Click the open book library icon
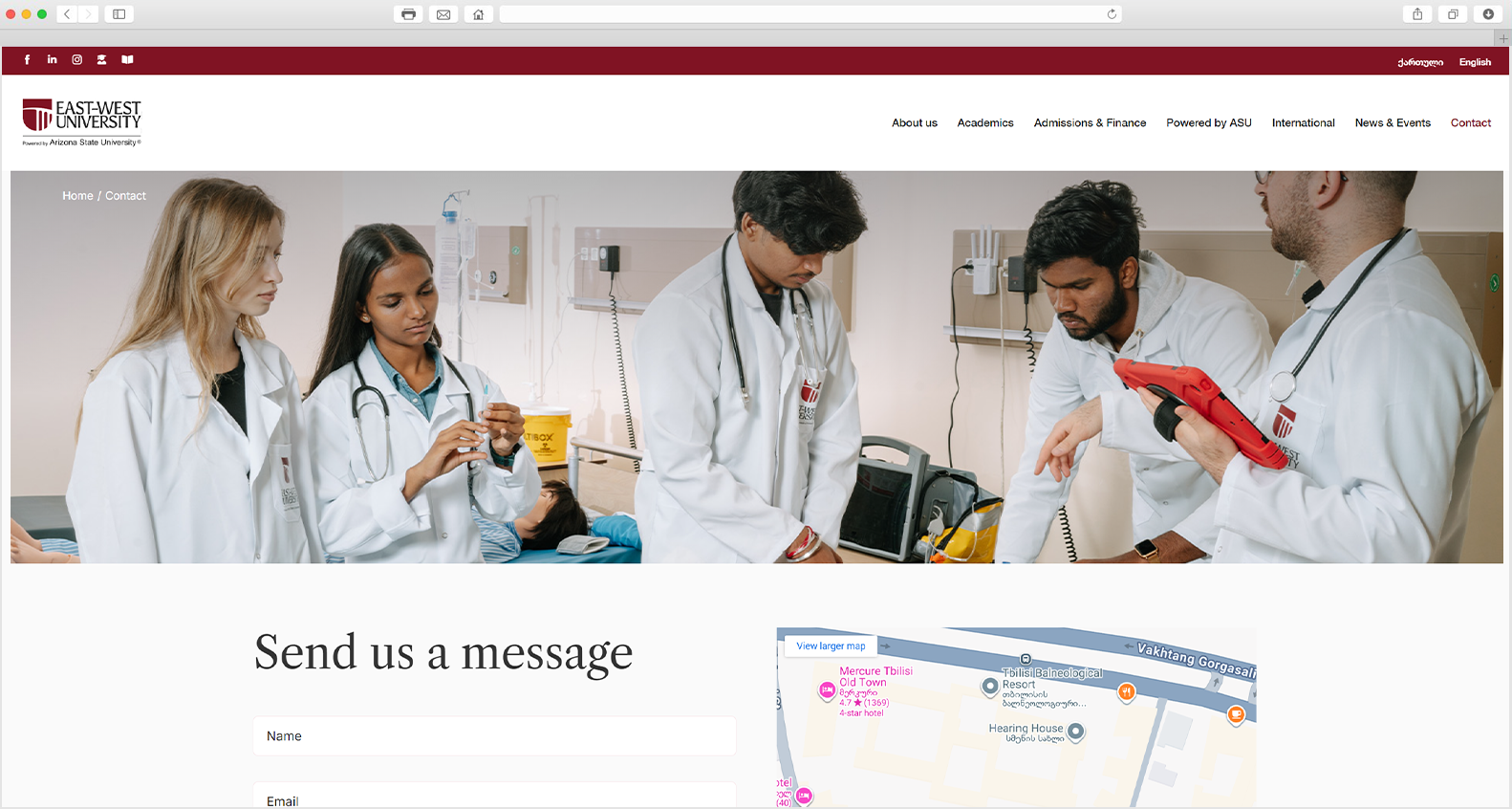This screenshot has width=1512, height=809. pos(127,59)
